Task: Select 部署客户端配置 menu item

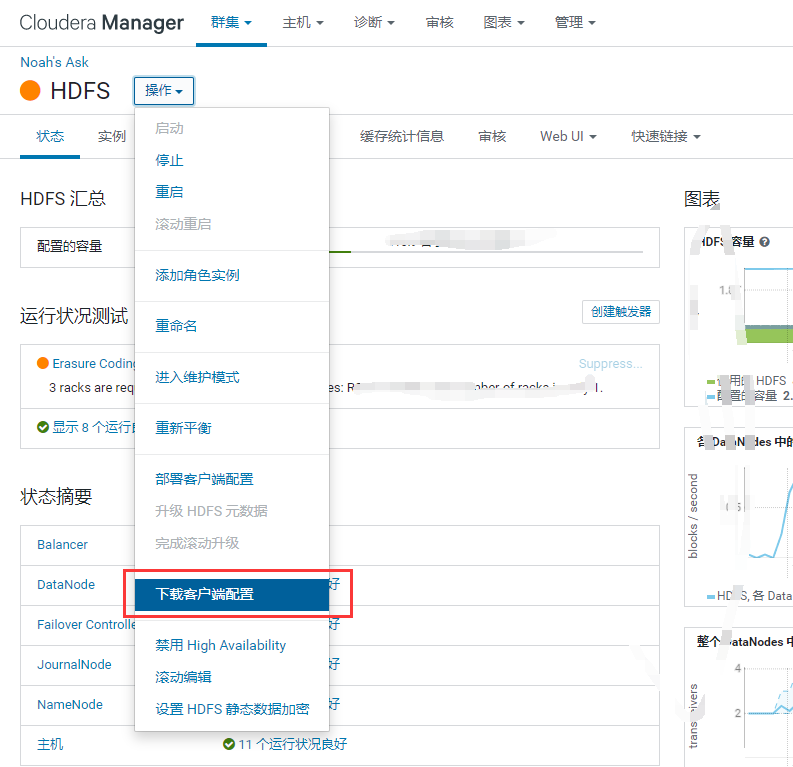Action: click(x=232, y=479)
